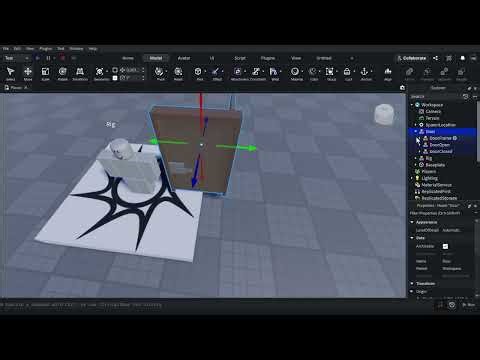The image size is (480, 360).
Task: Click the Effect tool icon
Action: point(216,71)
